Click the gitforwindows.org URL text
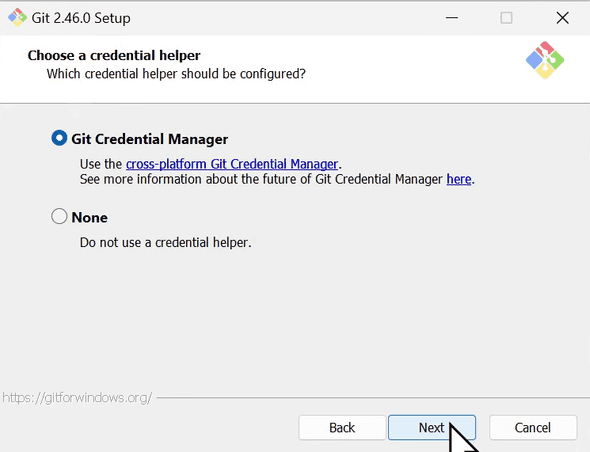The height and width of the screenshot is (452, 590). (77, 398)
